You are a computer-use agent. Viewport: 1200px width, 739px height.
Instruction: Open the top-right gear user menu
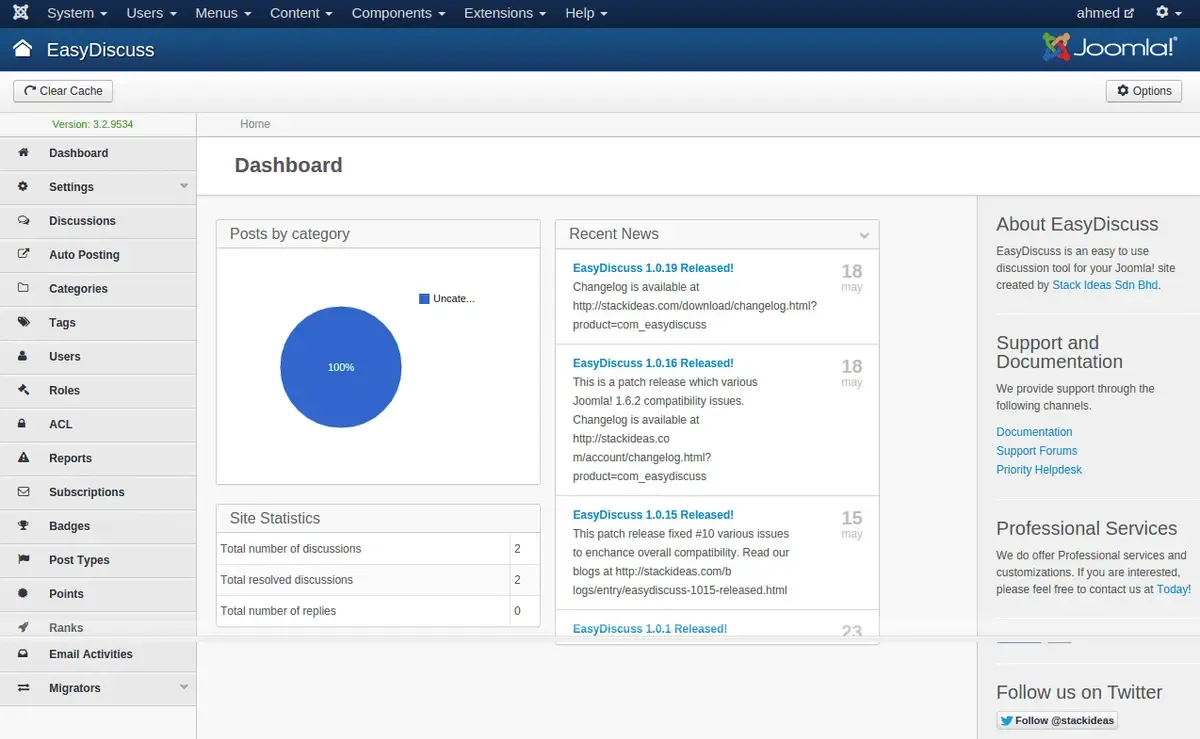point(1168,13)
